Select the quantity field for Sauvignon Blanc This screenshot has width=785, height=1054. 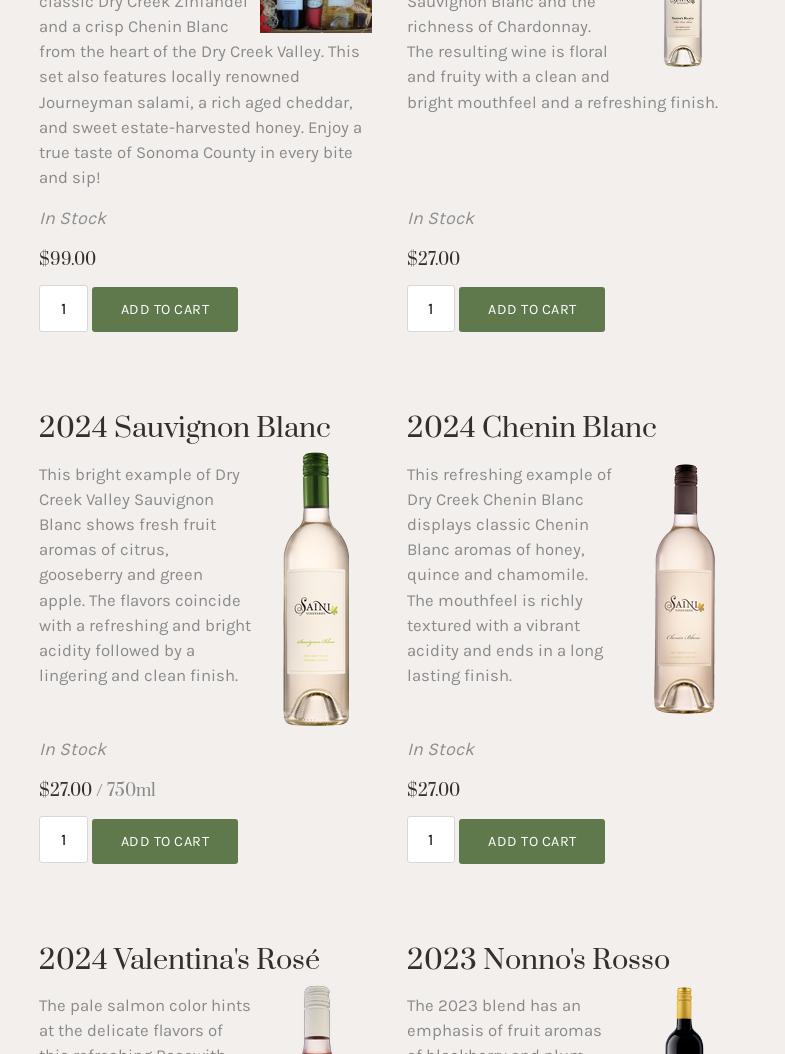[63, 840]
